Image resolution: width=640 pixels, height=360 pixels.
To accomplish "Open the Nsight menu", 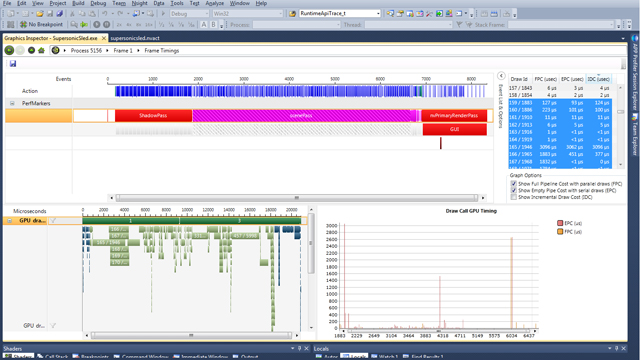I will (x=139, y=3).
